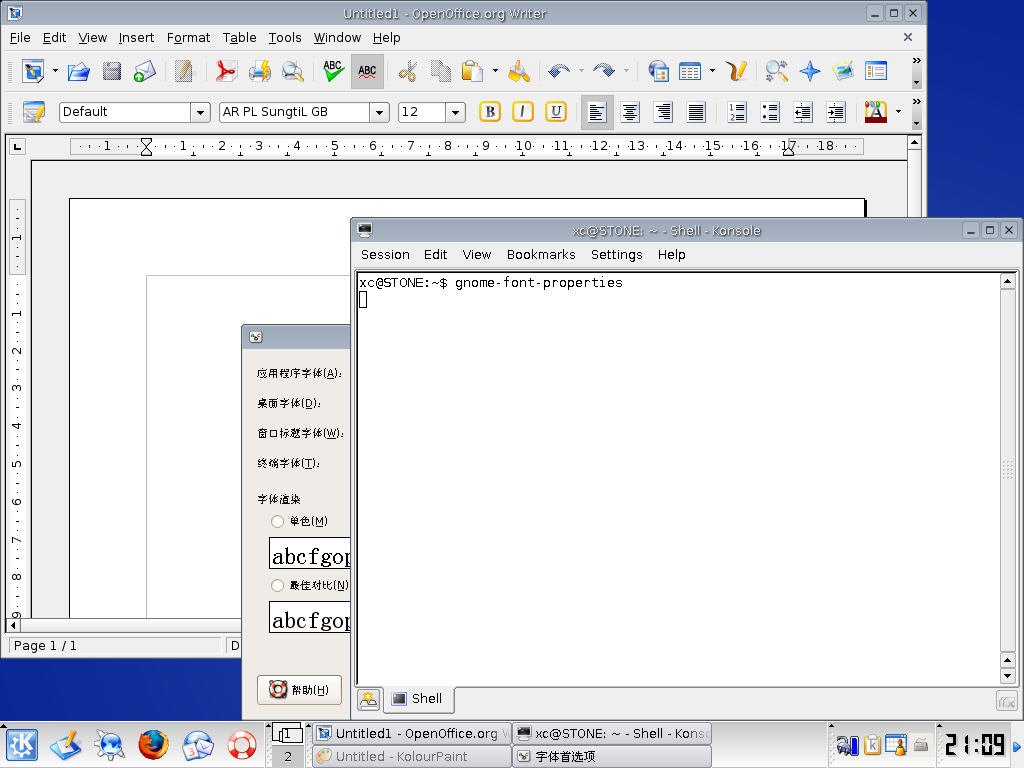Select the Shell tab in Konsole

pyautogui.click(x=418, y=699)
